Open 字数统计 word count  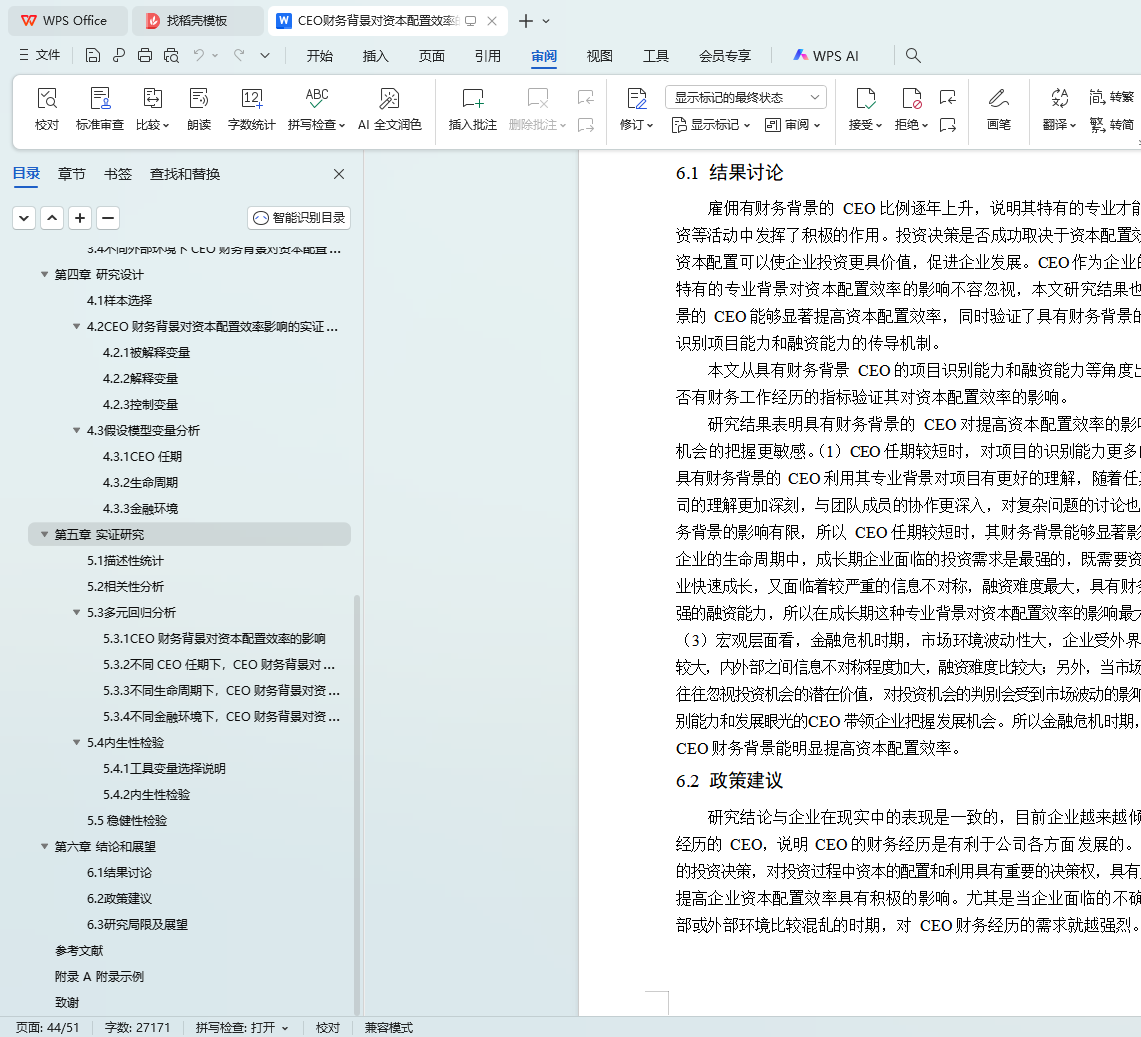[x=252, y=109]
